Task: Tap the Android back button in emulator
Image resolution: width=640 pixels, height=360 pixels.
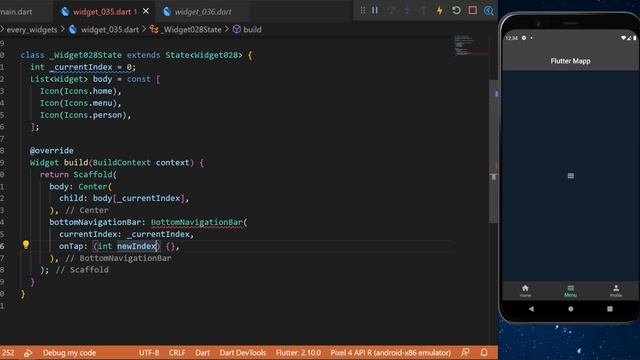Action: click(x=531, y=309)
